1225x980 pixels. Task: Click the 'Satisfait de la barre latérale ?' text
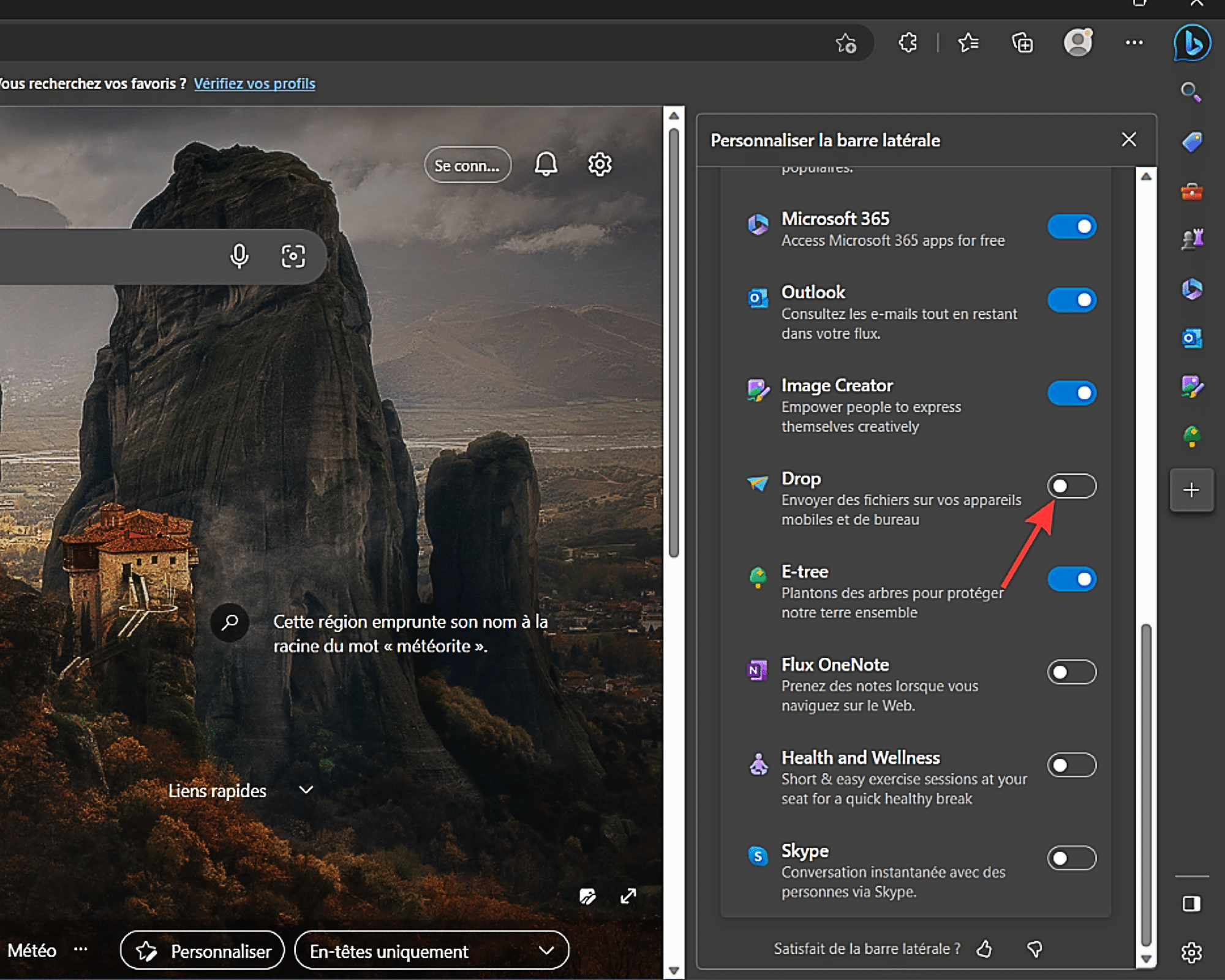867,949
